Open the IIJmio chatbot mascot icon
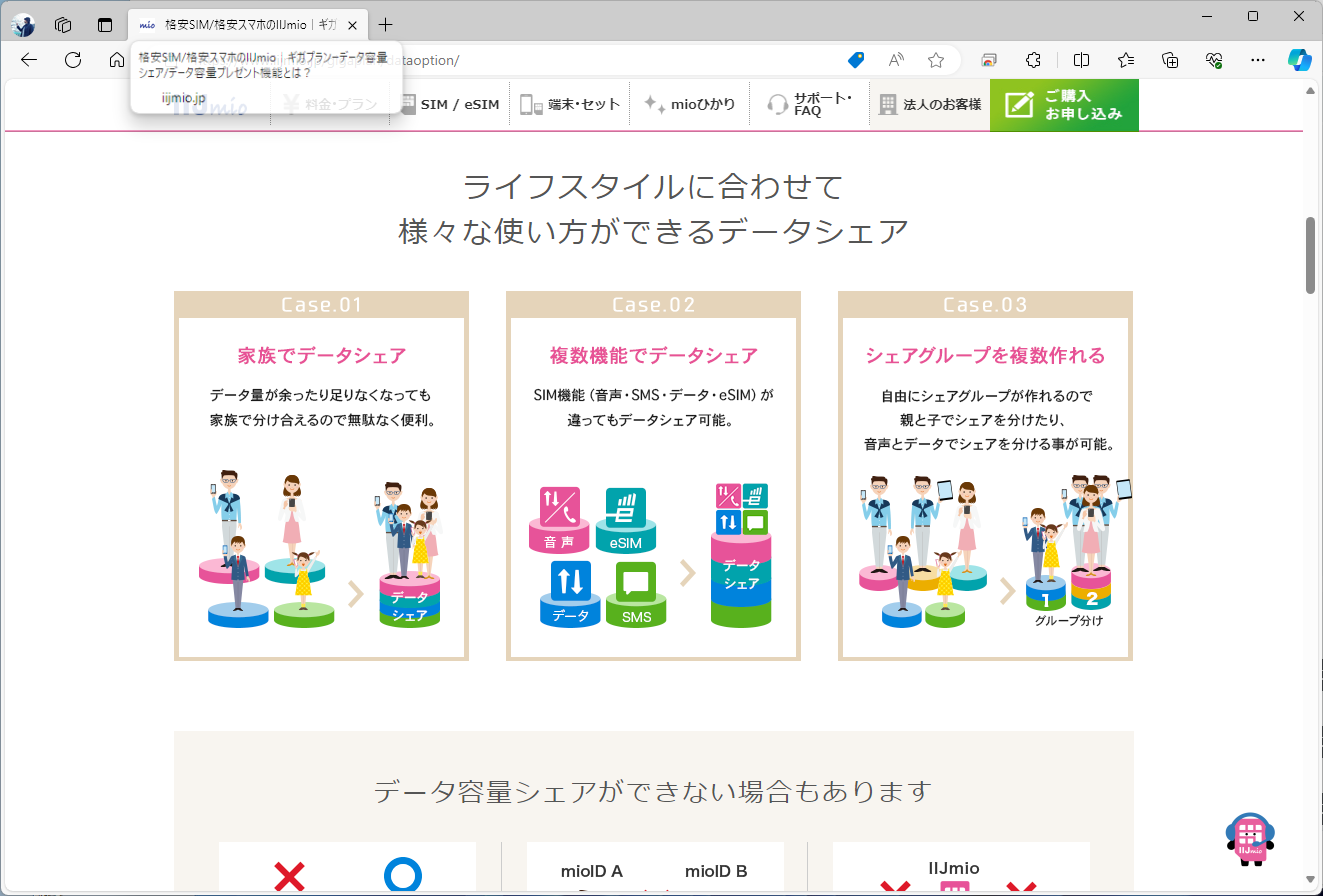 [x=1250, y=838]
